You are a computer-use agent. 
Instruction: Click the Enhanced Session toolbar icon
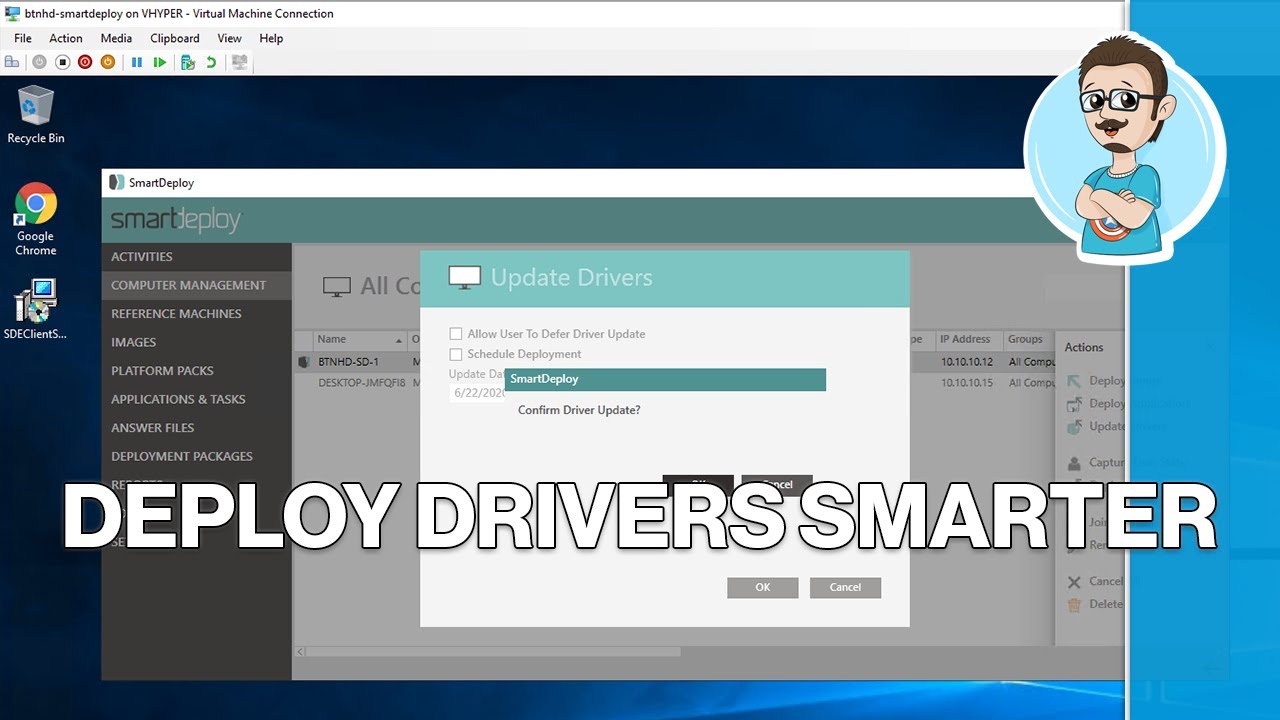(239, 62)
